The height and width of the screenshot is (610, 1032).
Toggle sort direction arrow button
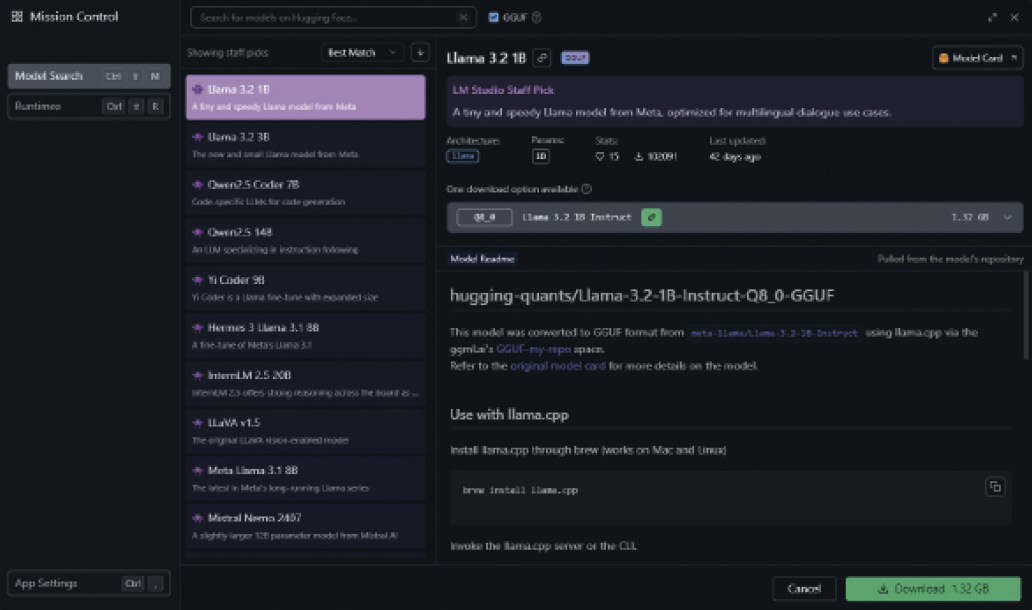tap(420, 53)
